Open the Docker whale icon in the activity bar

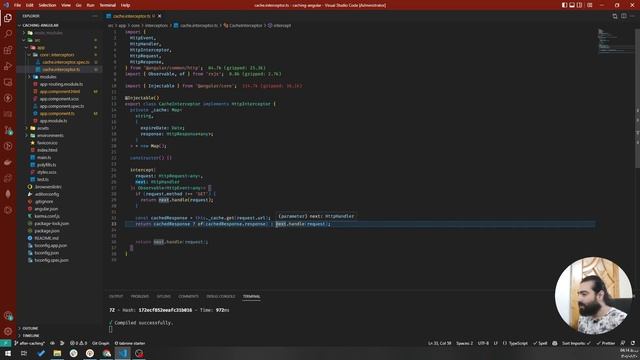[x=8, y=162]
